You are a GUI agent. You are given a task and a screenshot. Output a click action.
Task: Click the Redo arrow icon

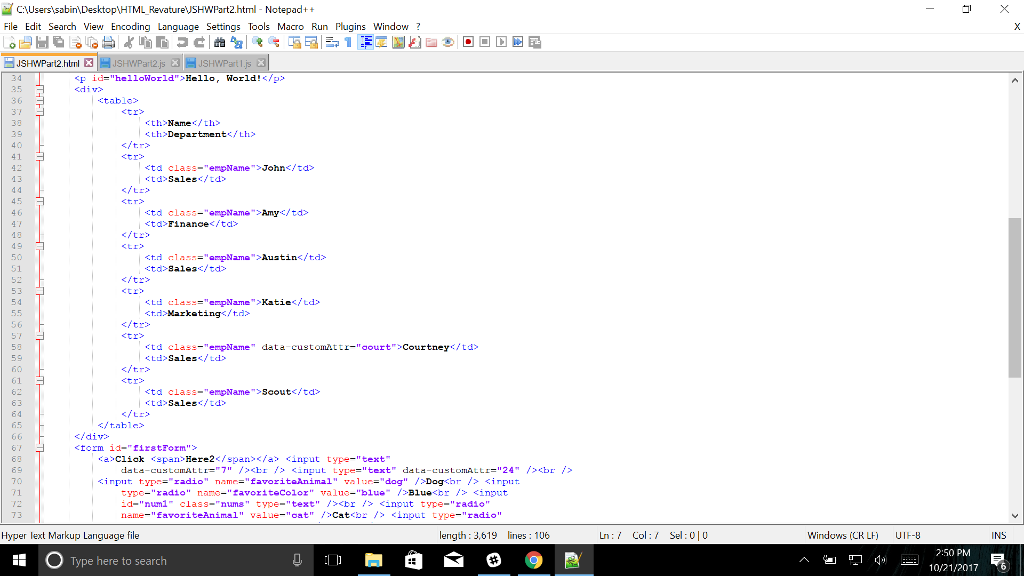coord(199,42)
